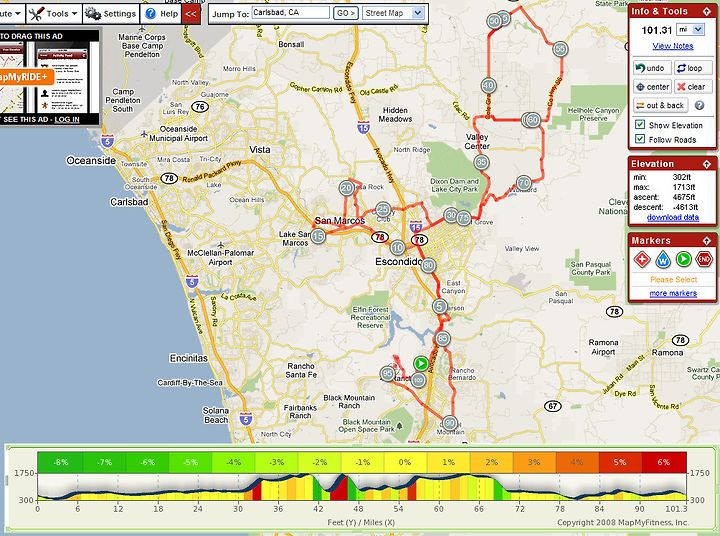720x536 pixels.
Task: Open the Help menu
Action: [x=161, y=14]
